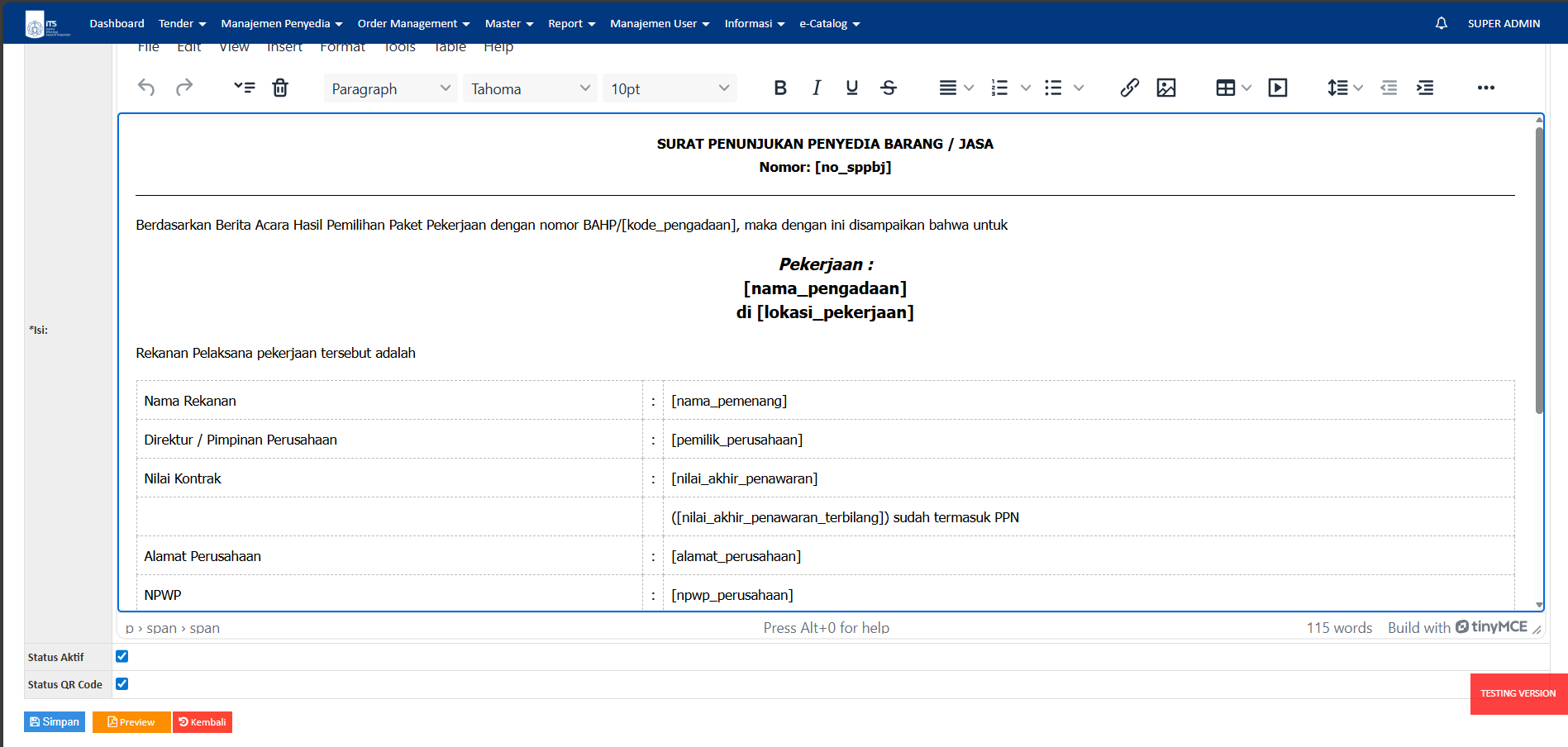1568x747 pixels.
Task: Open the 10pt font size dropdown
Action: [669, 88]
